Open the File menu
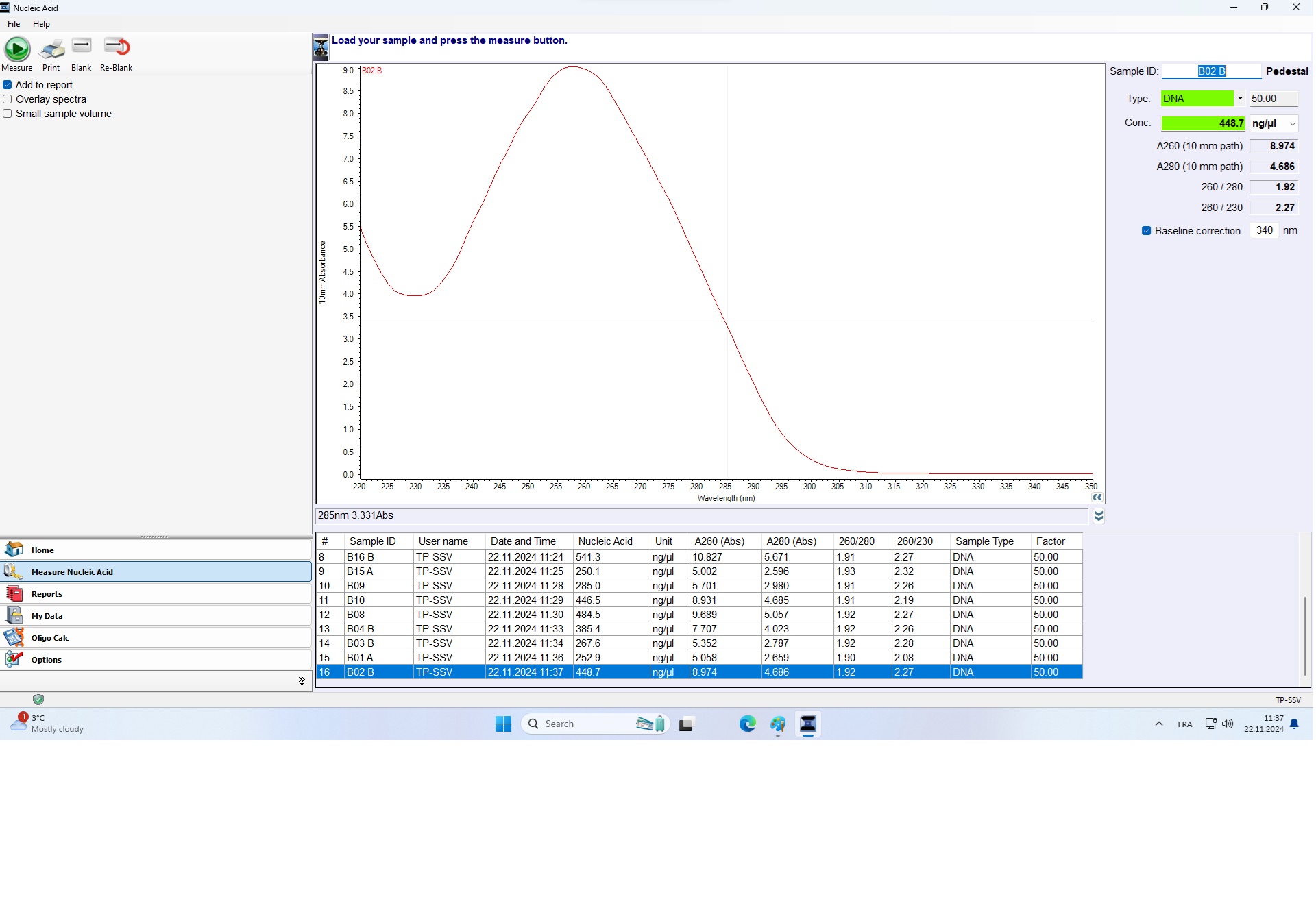Image resolution: width=1316 pixels, height=899 pixels. point(14,24)
